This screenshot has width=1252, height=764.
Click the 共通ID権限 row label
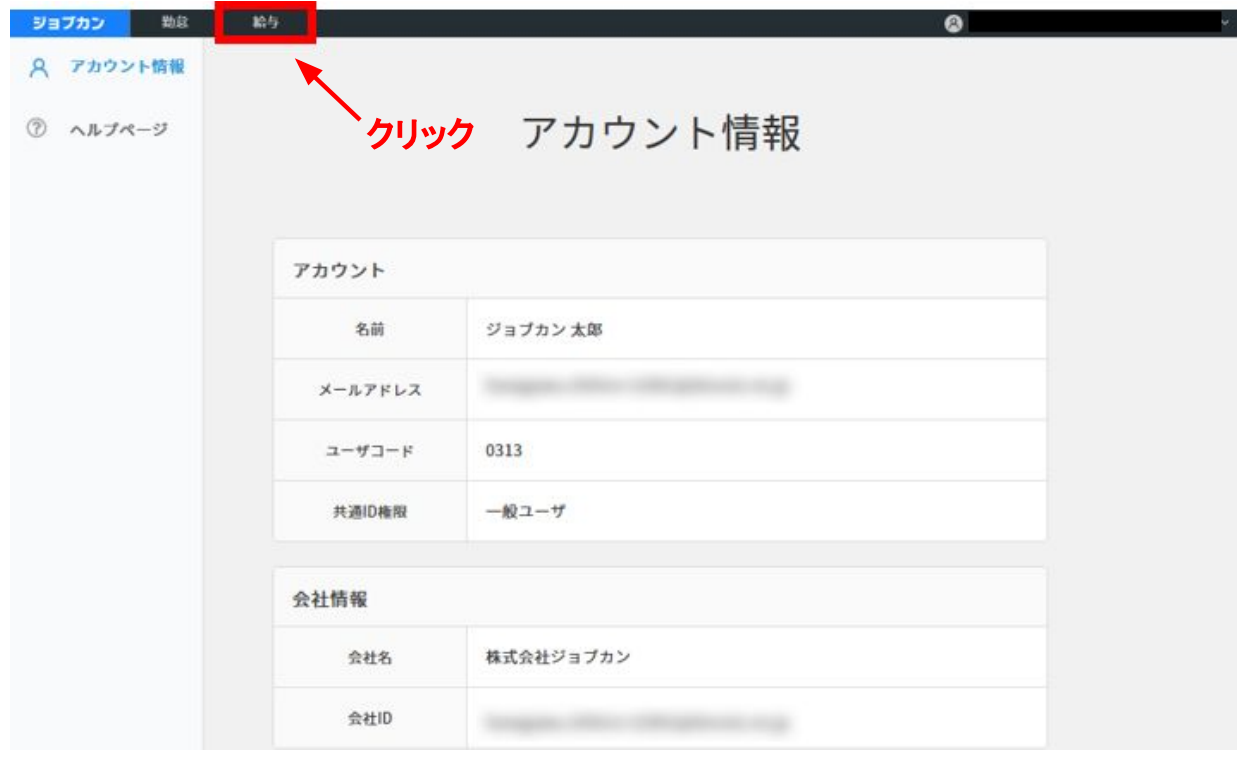point(369,511)
